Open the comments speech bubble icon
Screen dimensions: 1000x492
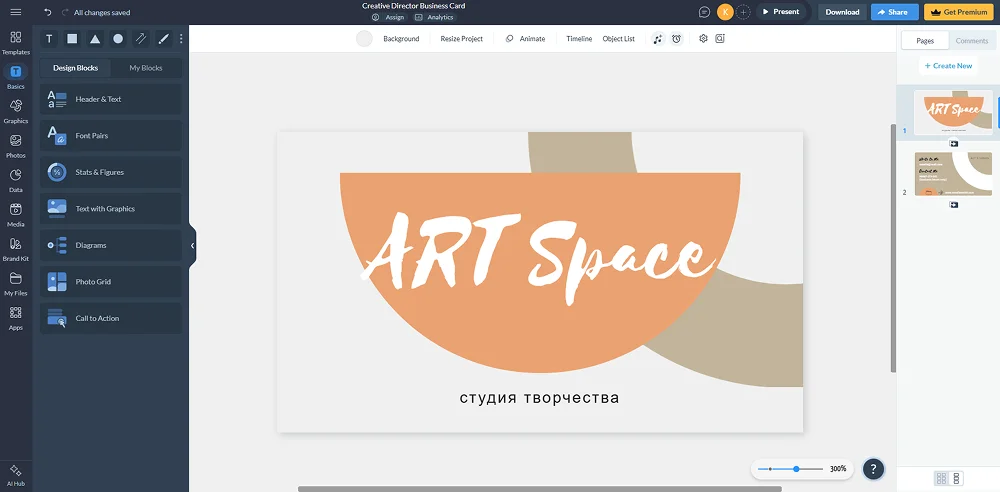coord(704,12)
